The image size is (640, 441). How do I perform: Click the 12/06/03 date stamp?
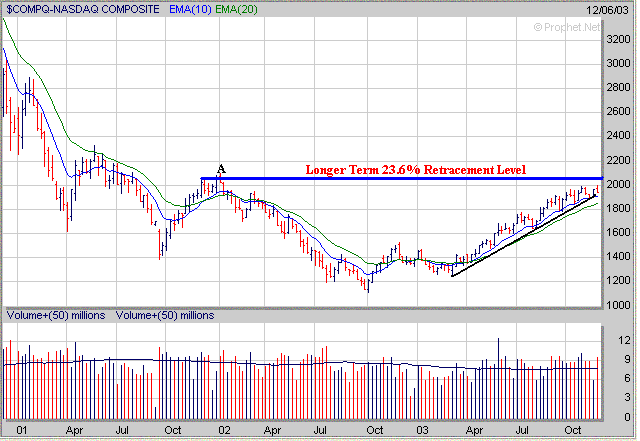607,10
